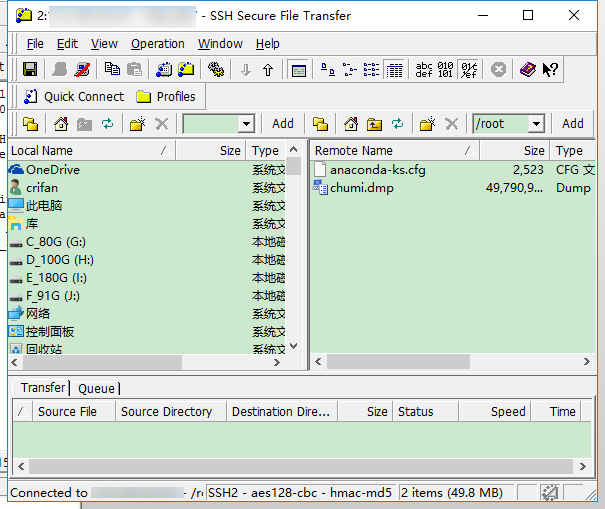
Task: Click the Connect toolbar icon
Action: [60, 70]
